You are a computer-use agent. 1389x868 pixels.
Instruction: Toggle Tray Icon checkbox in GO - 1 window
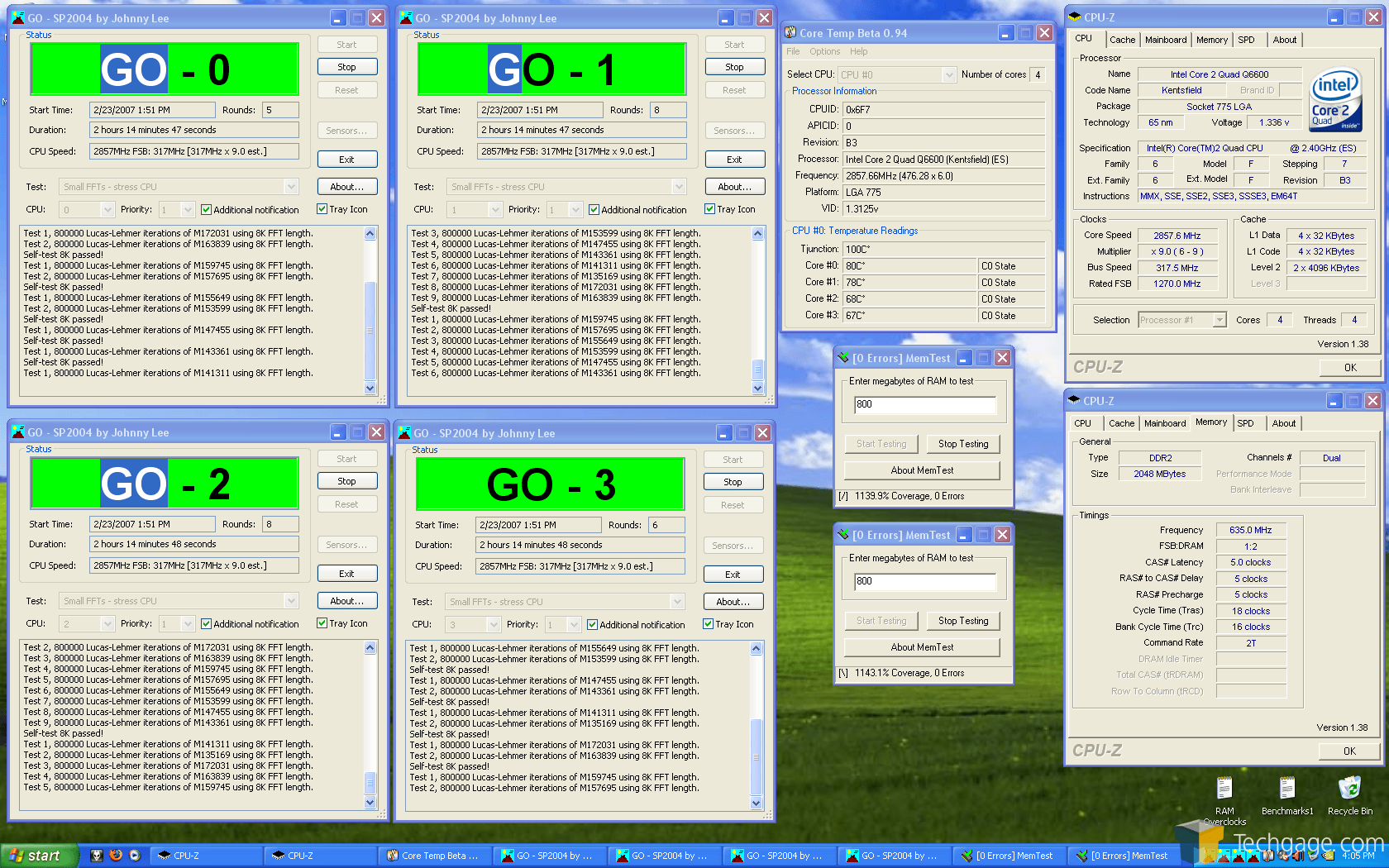710,209
